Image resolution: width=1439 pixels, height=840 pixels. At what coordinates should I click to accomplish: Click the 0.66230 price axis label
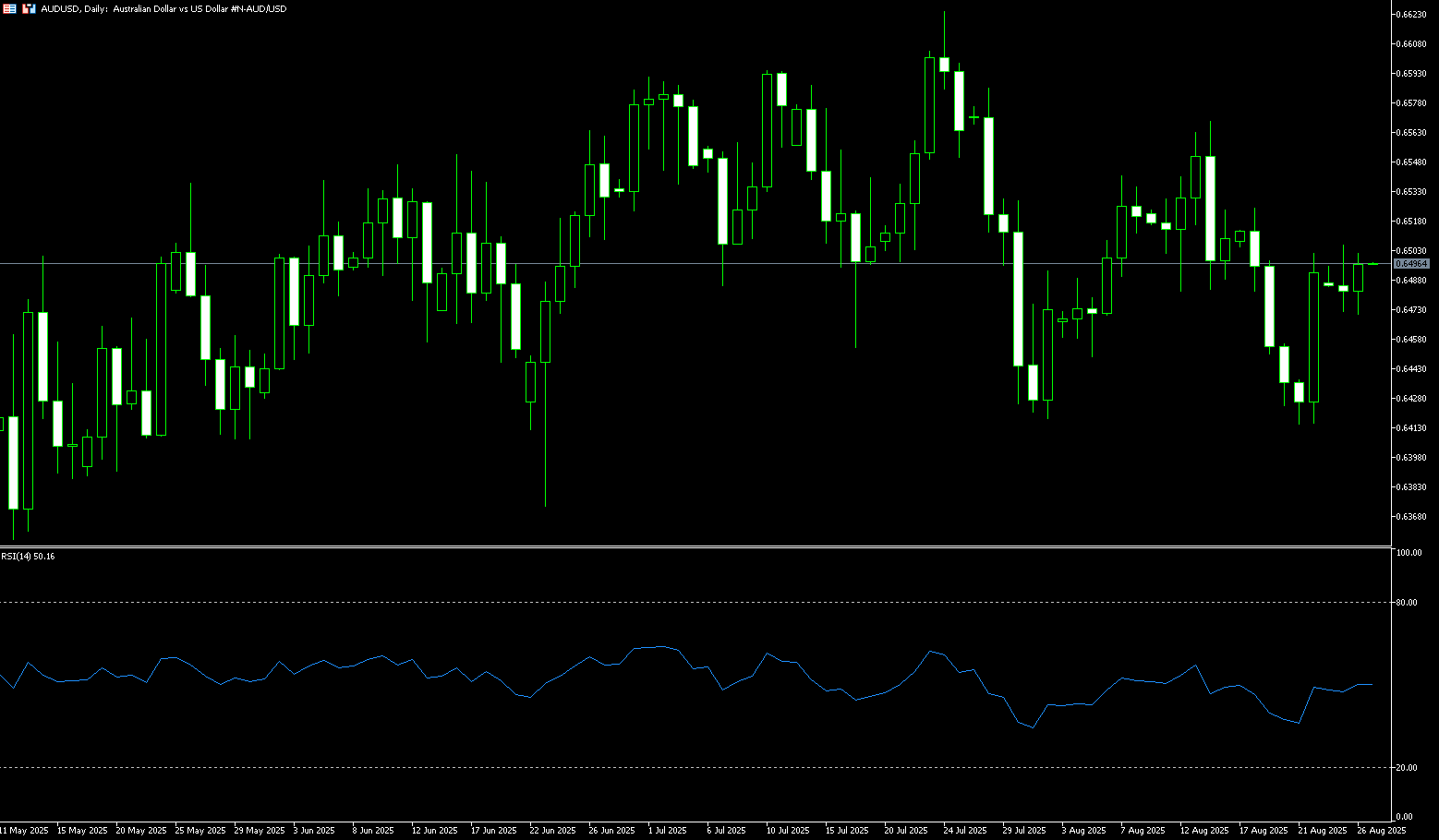(x=1412, y=15)
